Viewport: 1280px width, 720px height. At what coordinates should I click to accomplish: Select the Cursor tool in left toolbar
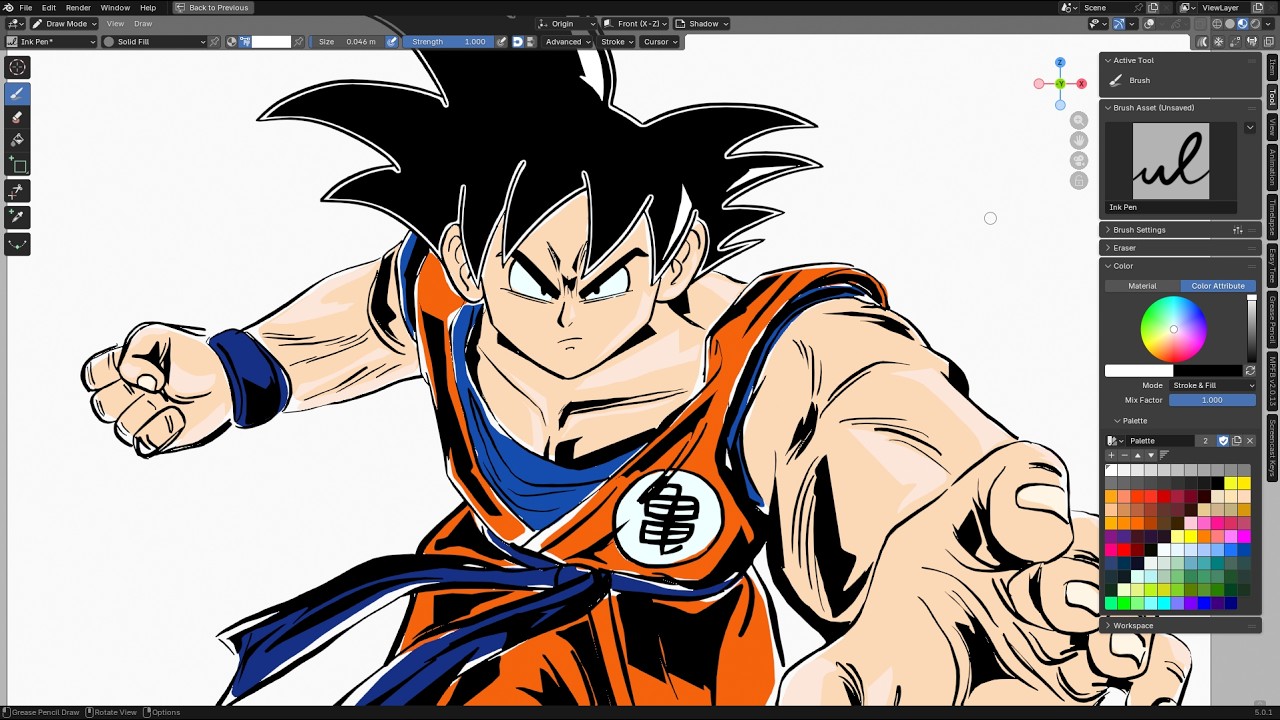pyautogui.click(x=17, y=67)
